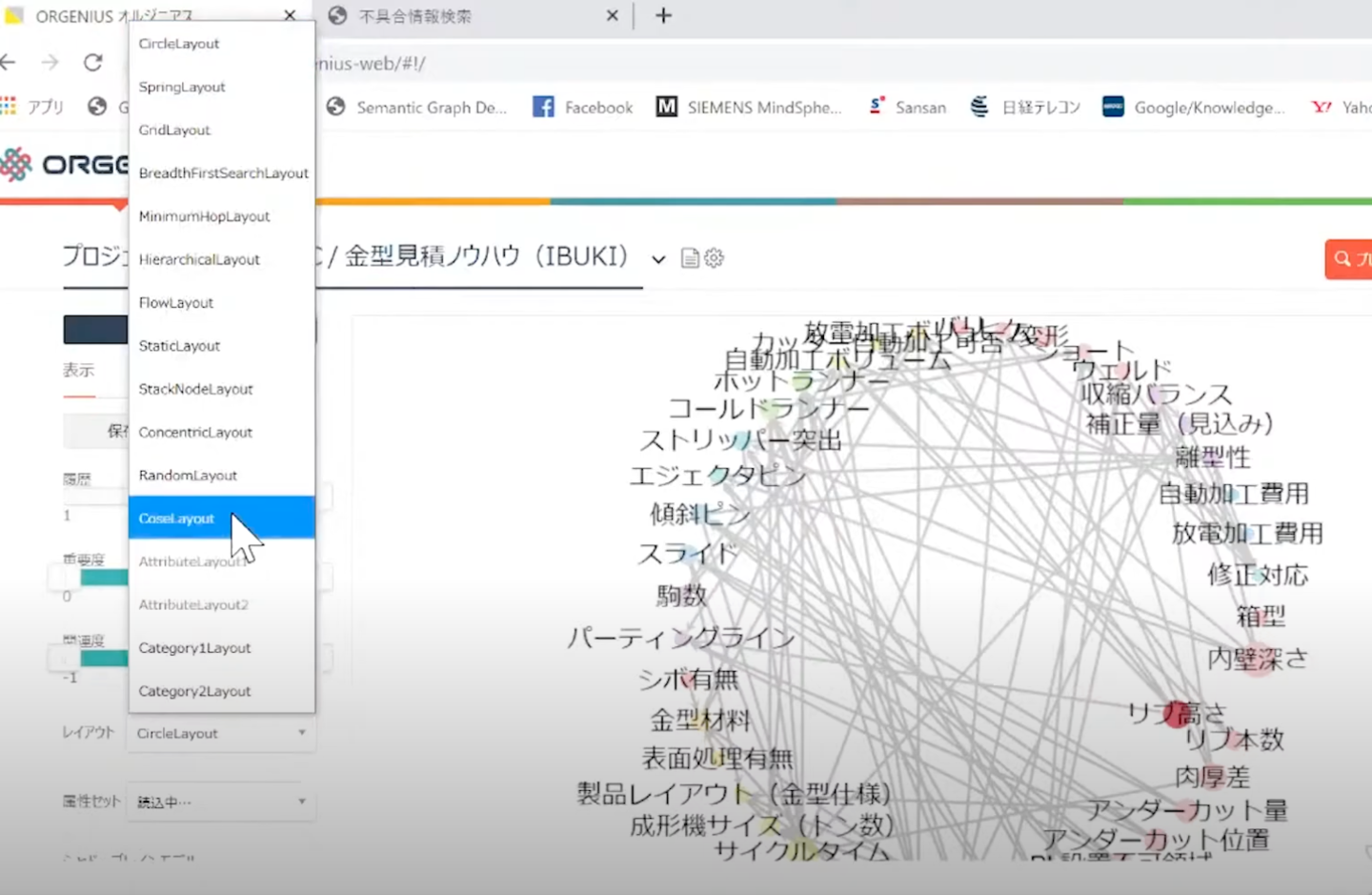Click the ストリッパー突出 node label

coord(740,440)
